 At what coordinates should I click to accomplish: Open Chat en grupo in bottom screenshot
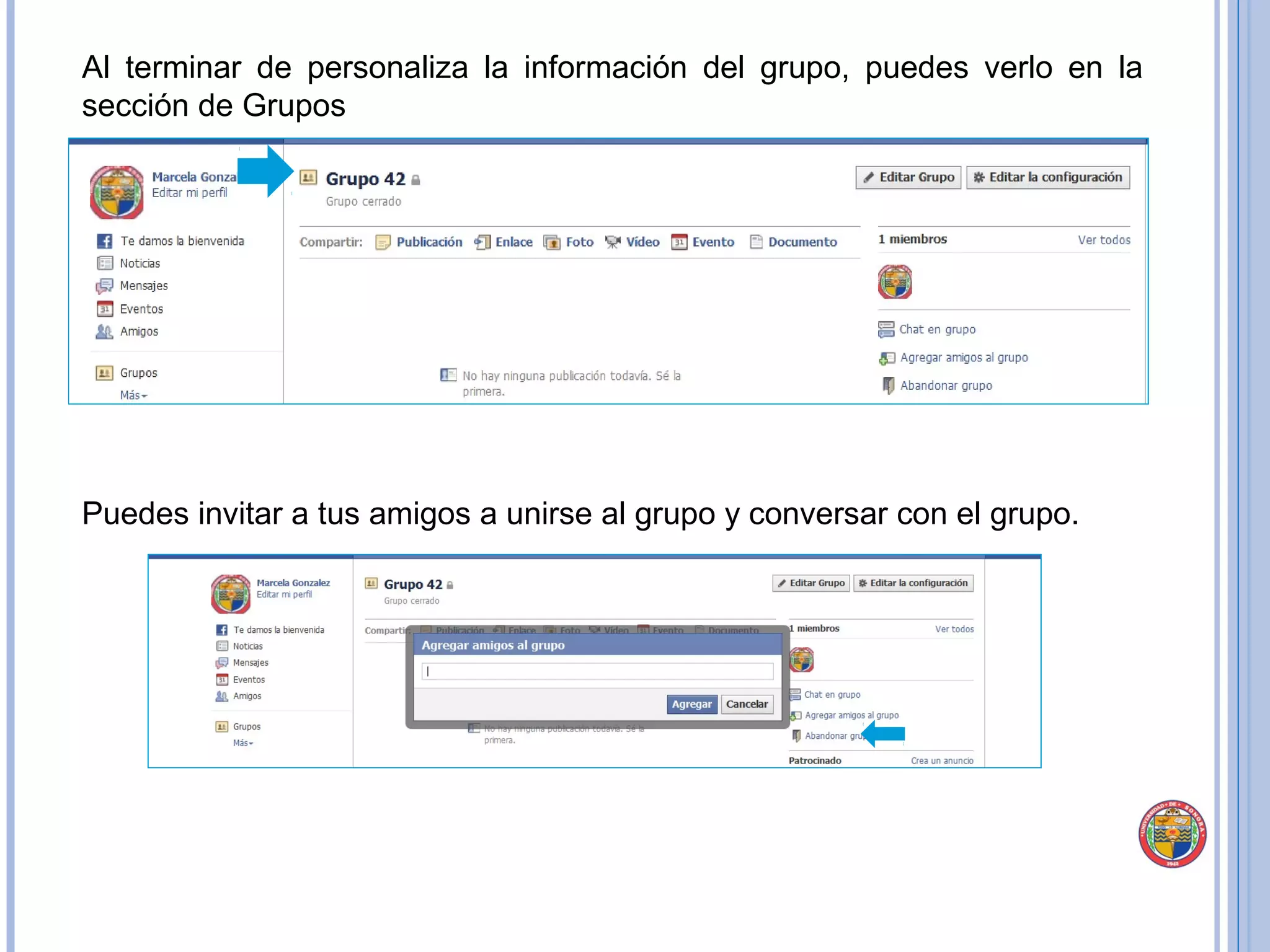(x=832, y=695)
